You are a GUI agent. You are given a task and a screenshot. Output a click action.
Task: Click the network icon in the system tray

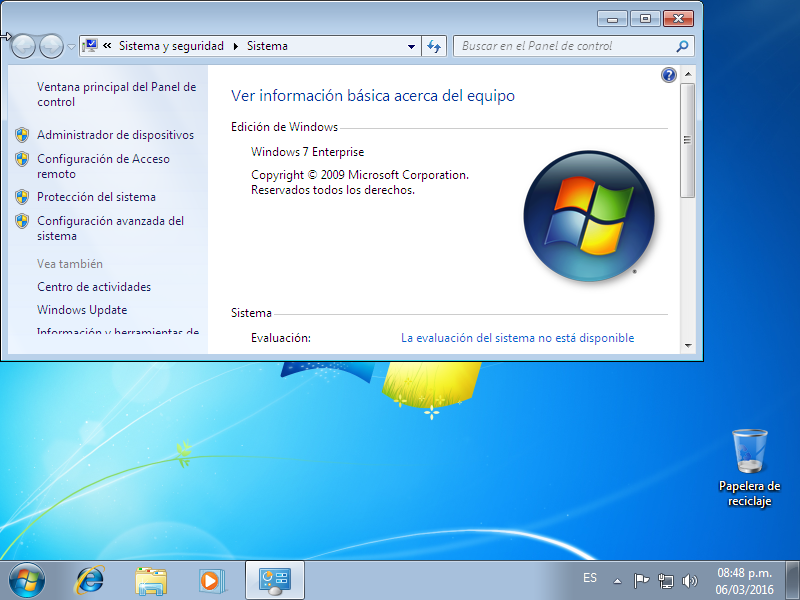coord(666,580)
